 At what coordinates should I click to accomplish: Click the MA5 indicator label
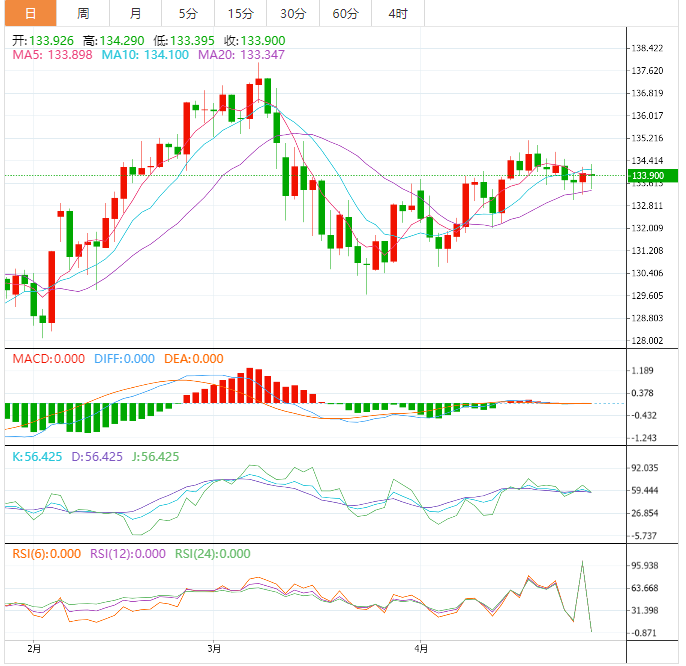49,55
